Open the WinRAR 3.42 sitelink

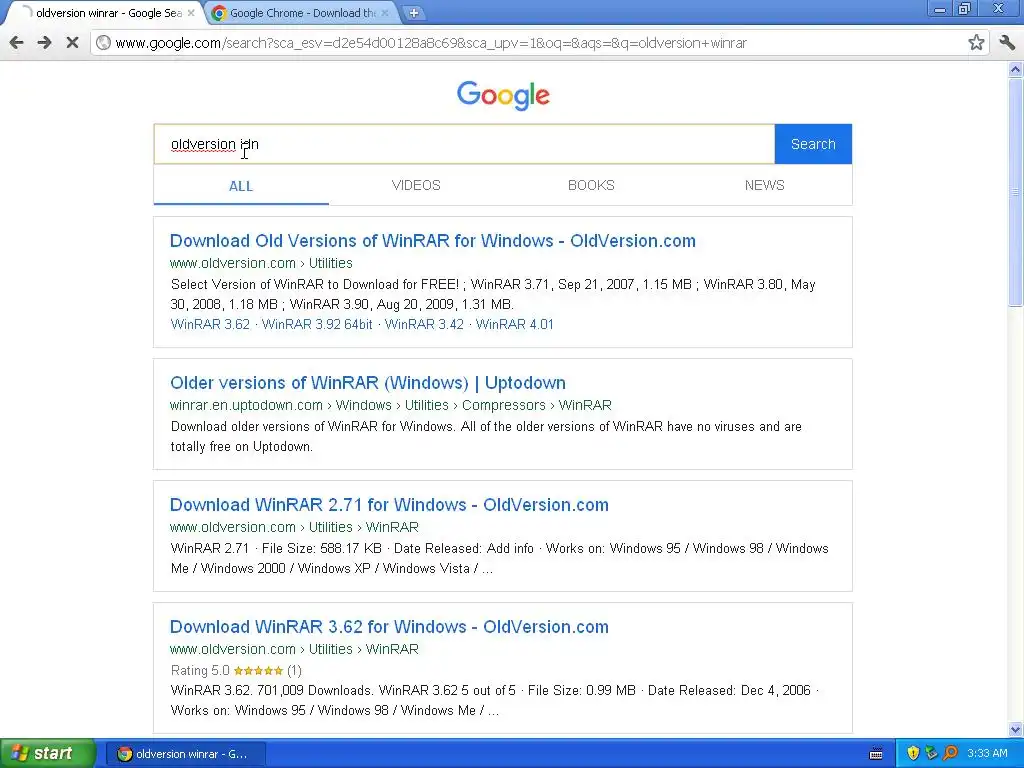[424, 325]
